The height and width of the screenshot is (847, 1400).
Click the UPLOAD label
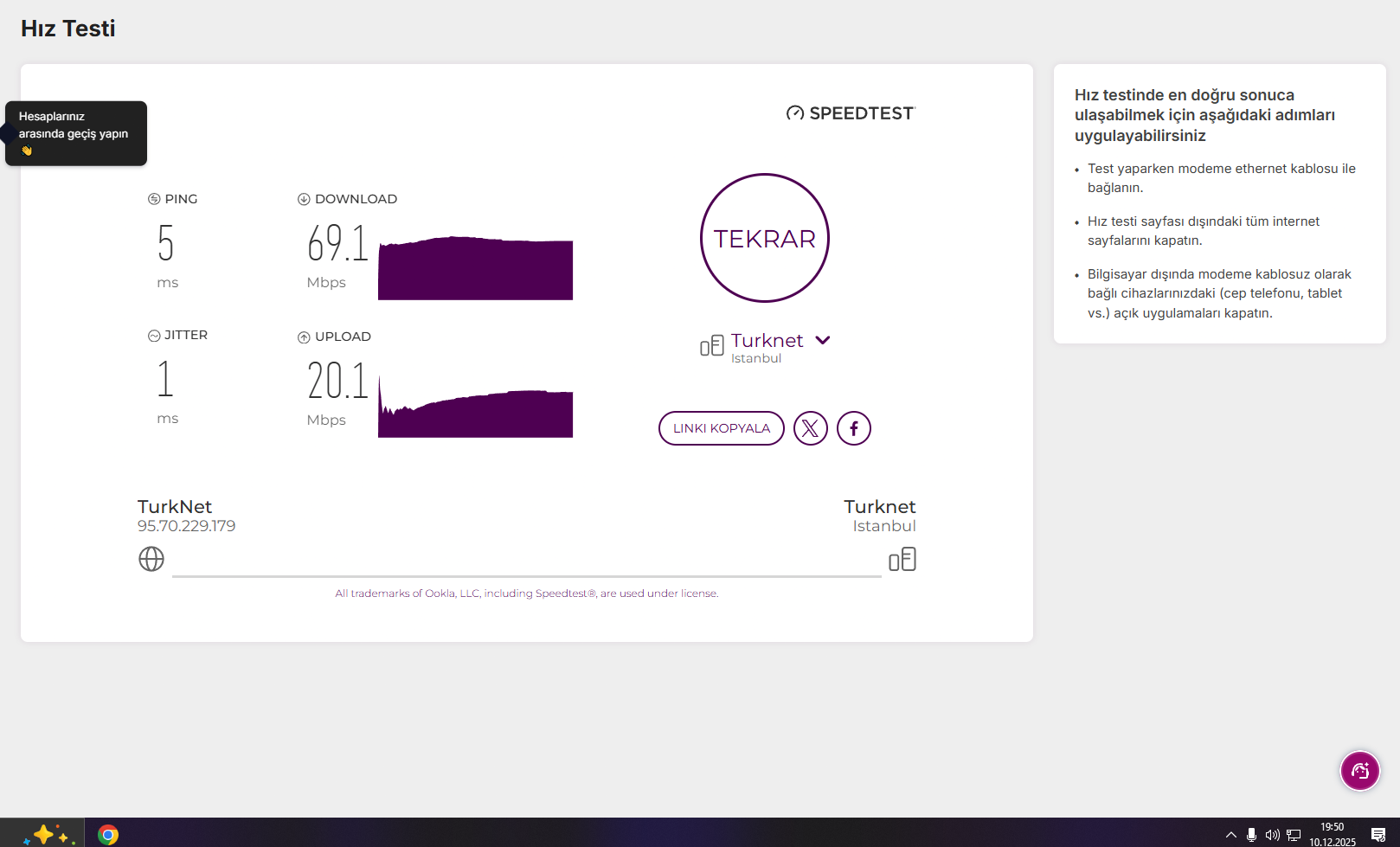click(343, 337)
